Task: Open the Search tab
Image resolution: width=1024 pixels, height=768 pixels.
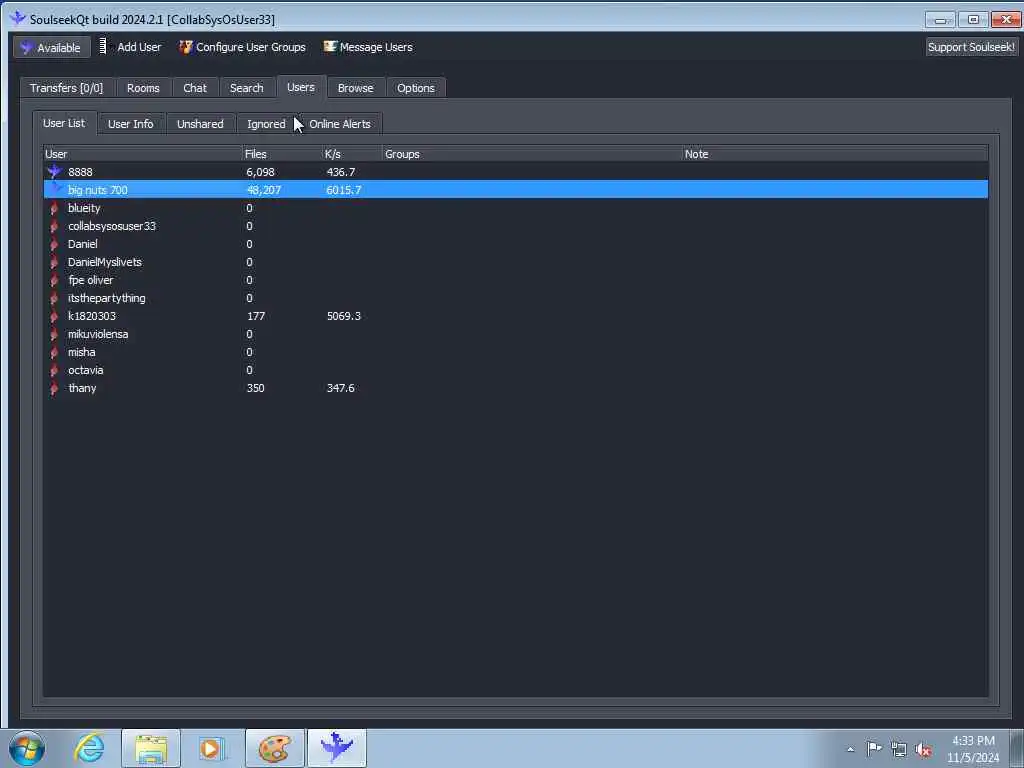Action: tap(247, 88)
